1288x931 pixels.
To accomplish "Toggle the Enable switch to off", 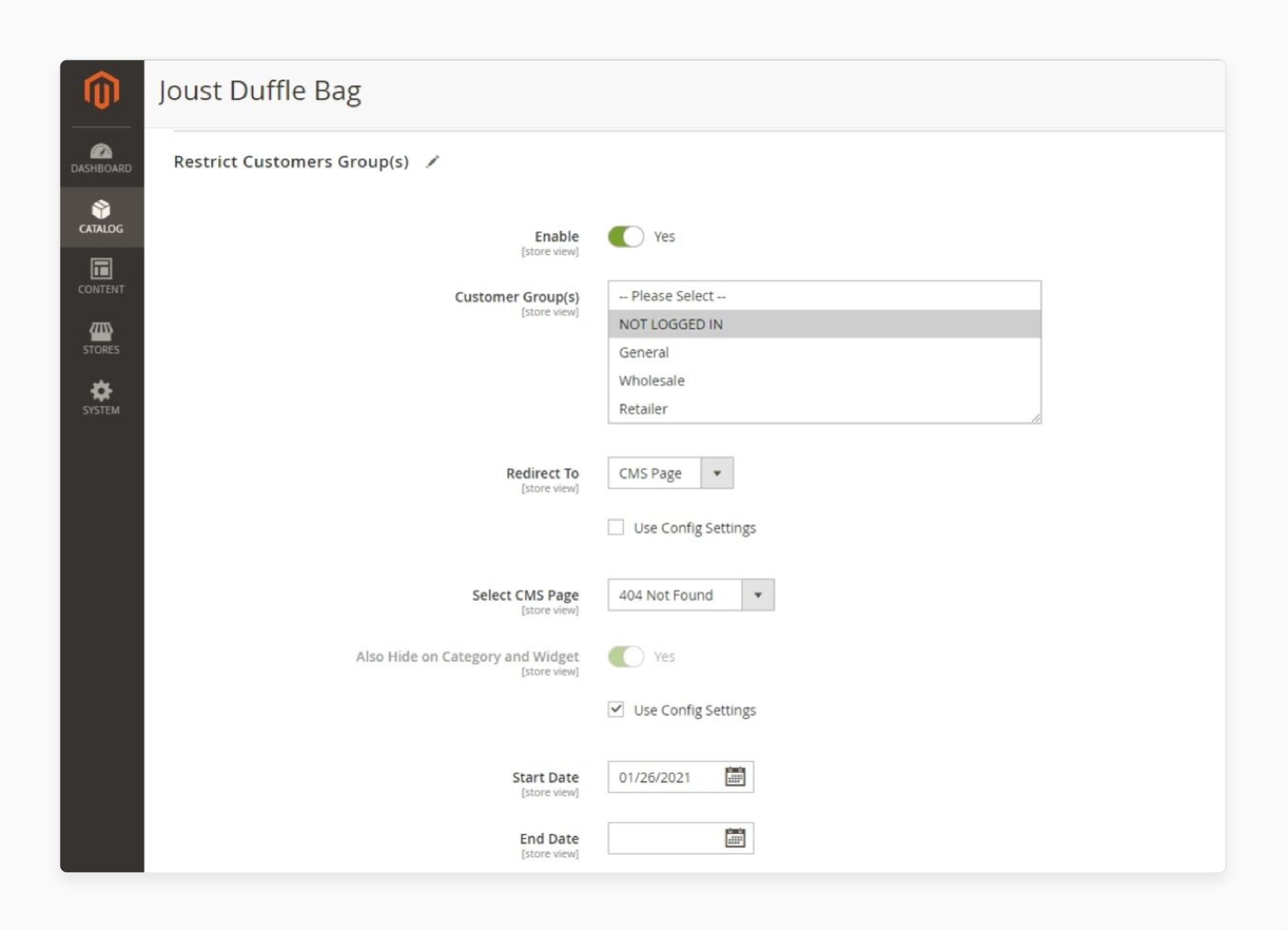I will 625,237.
